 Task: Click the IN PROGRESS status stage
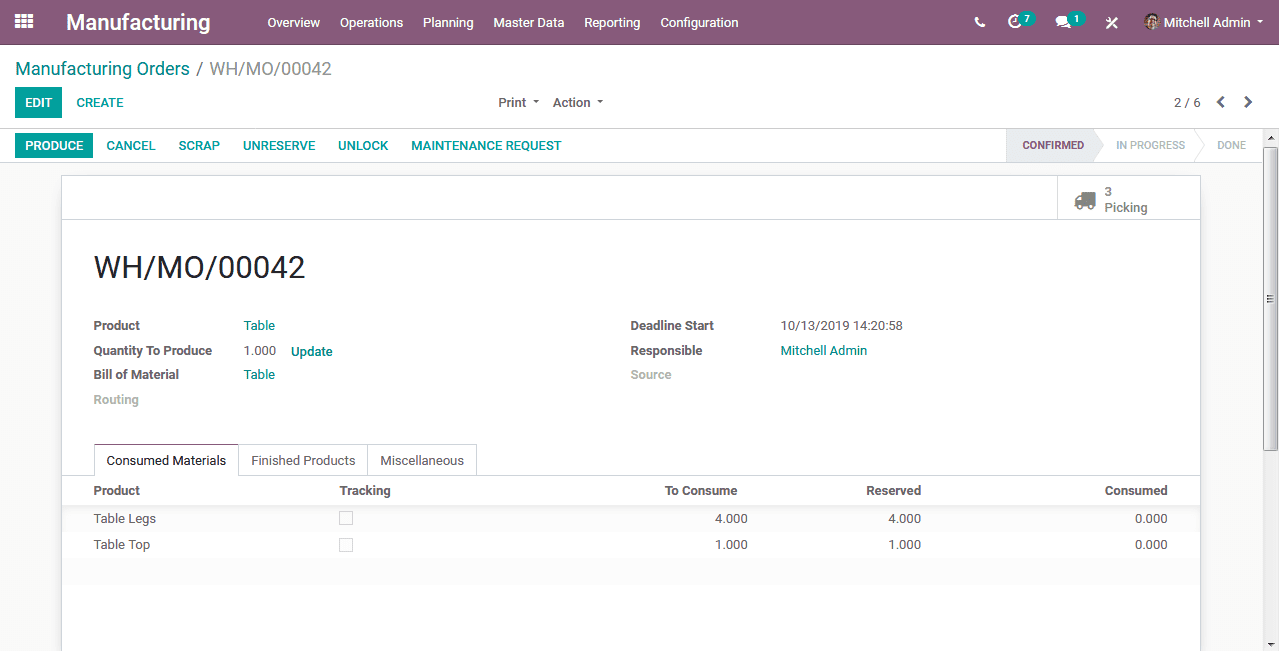point(1150,145)
